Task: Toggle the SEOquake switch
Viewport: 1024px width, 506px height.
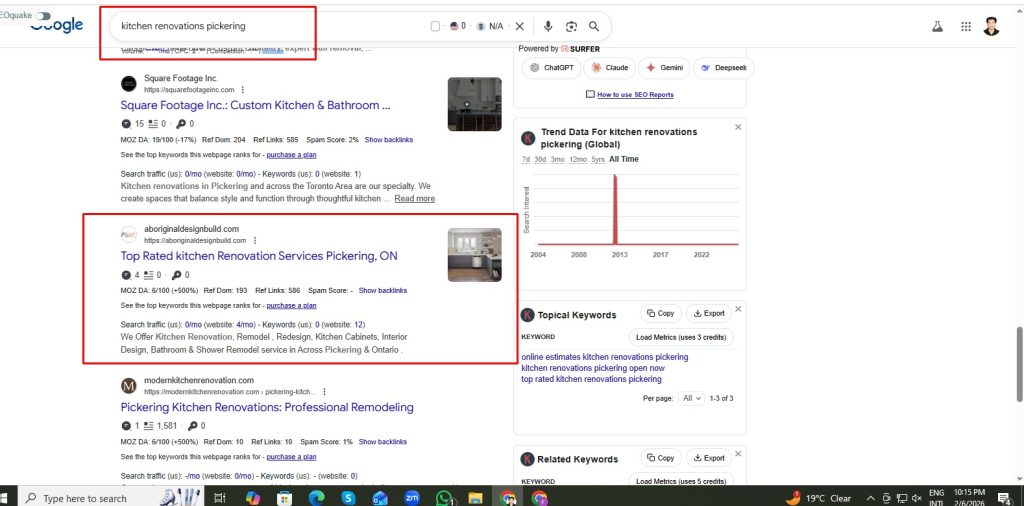Action: click(44, 15)
